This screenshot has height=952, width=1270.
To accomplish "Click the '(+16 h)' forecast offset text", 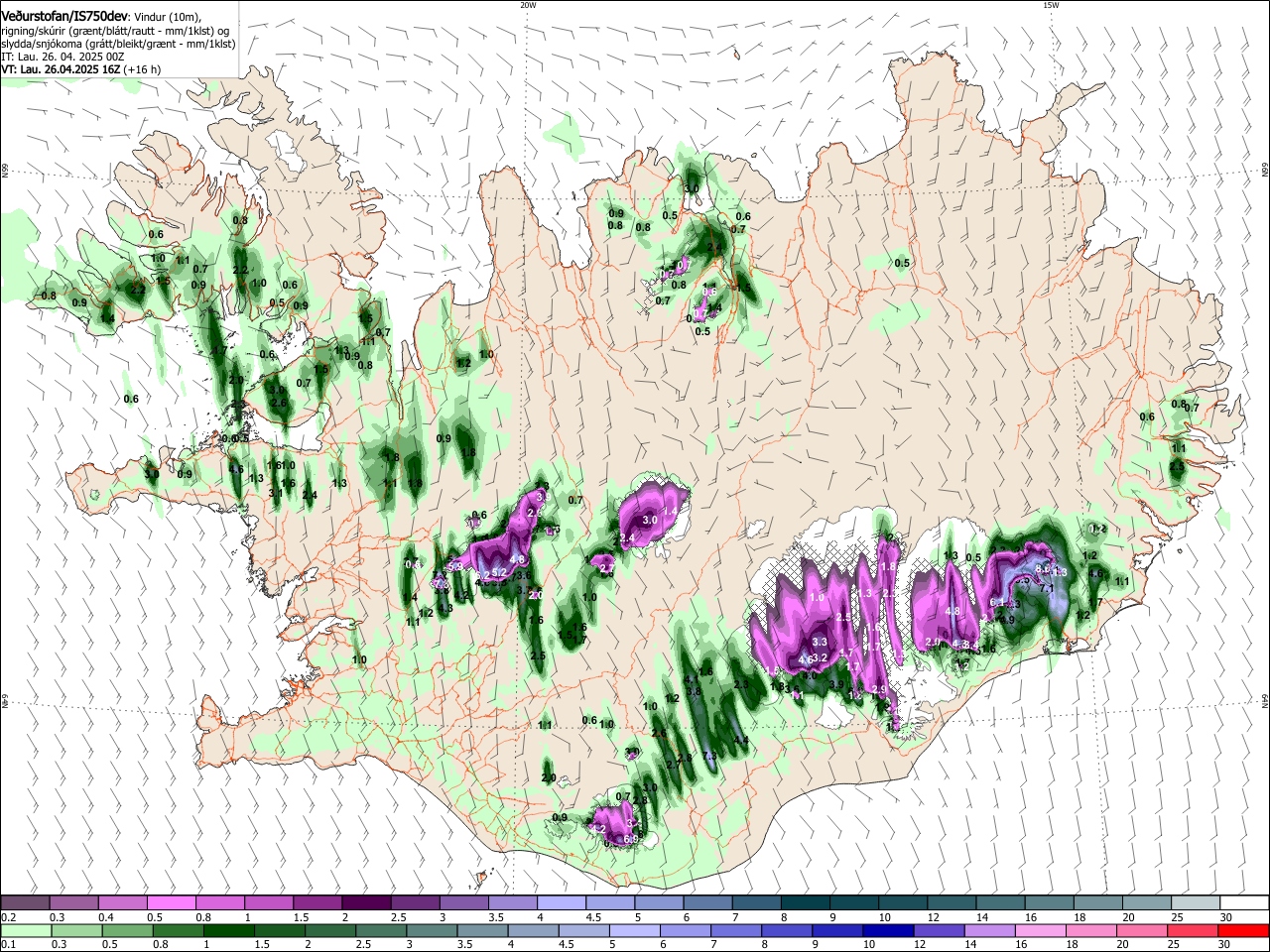I will 144,69.
